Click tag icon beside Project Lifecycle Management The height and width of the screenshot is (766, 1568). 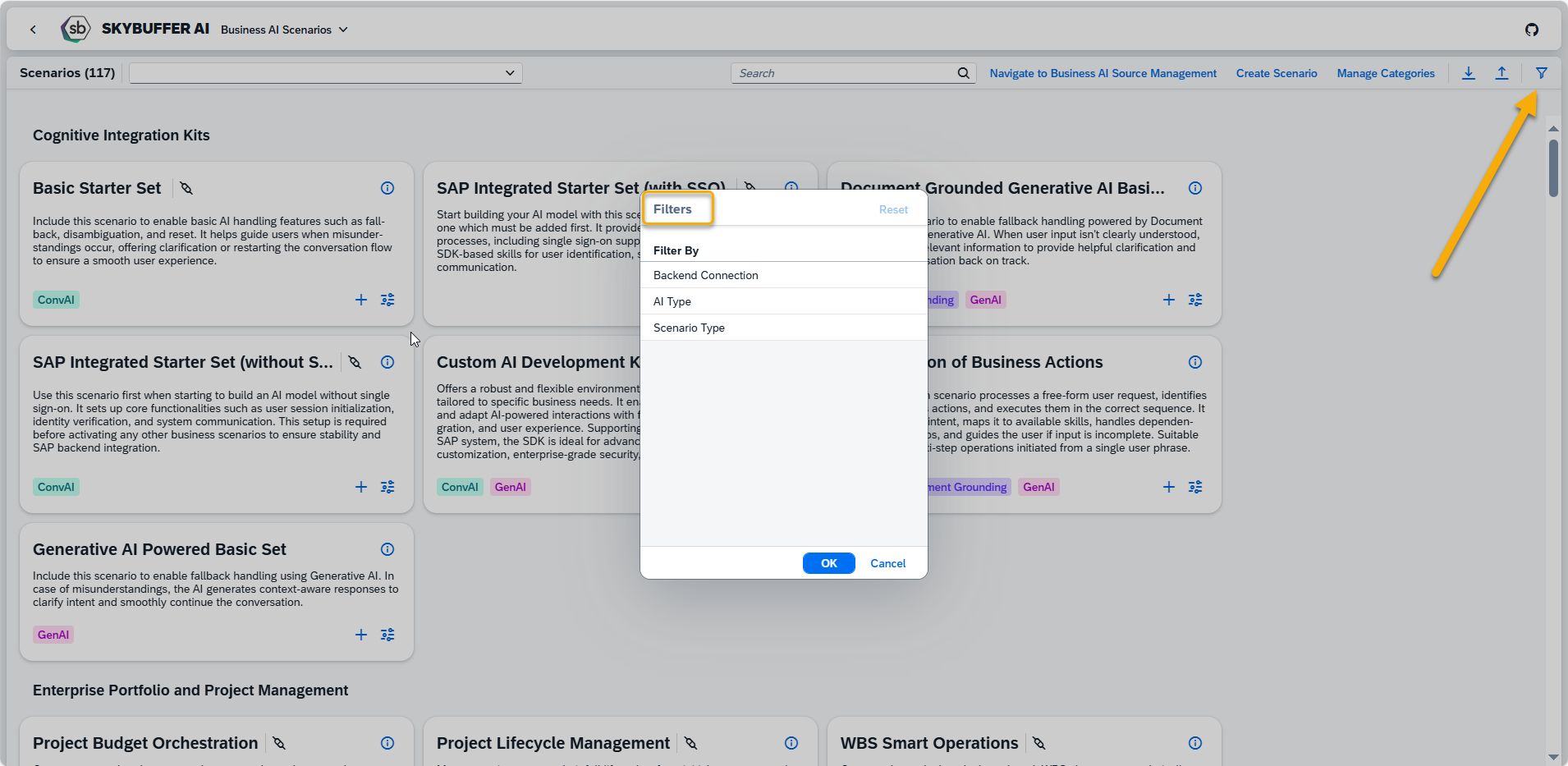tap(691, 743)
